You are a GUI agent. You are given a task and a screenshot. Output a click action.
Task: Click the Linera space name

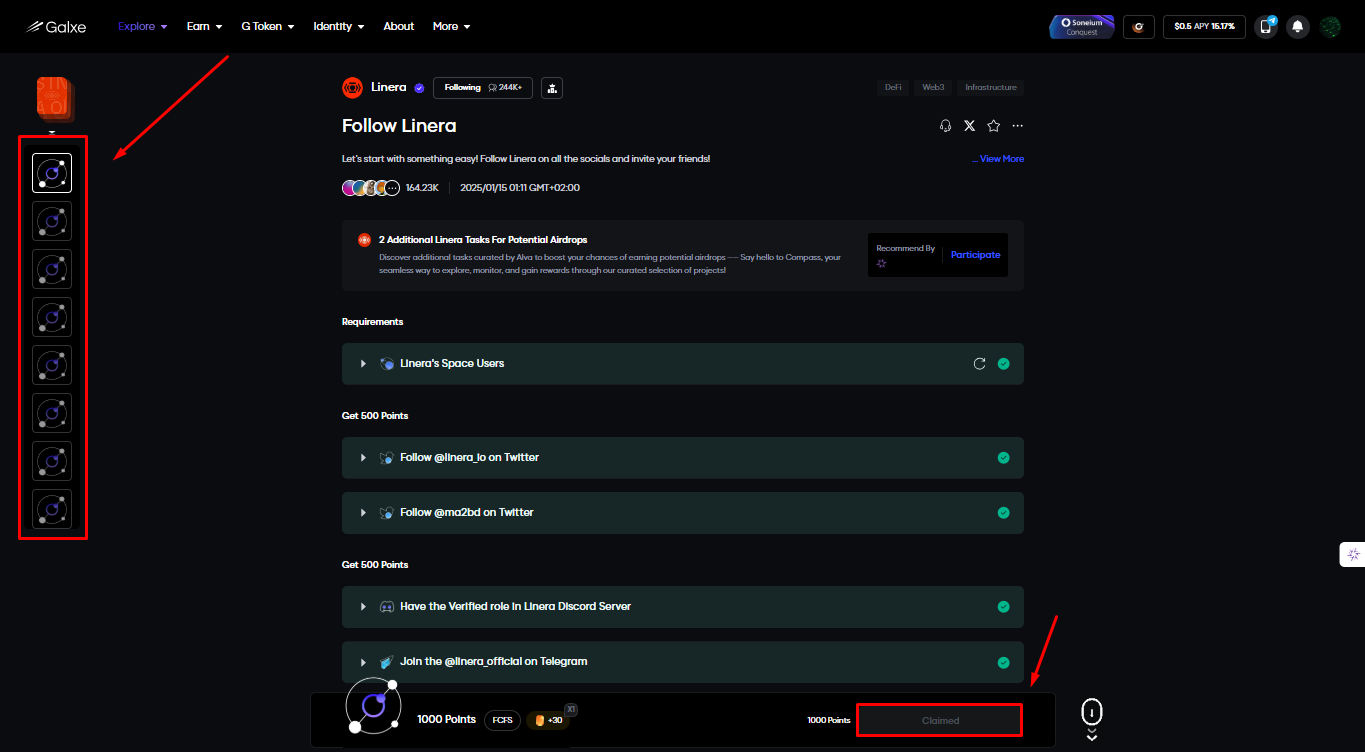(x=389, y=88)
